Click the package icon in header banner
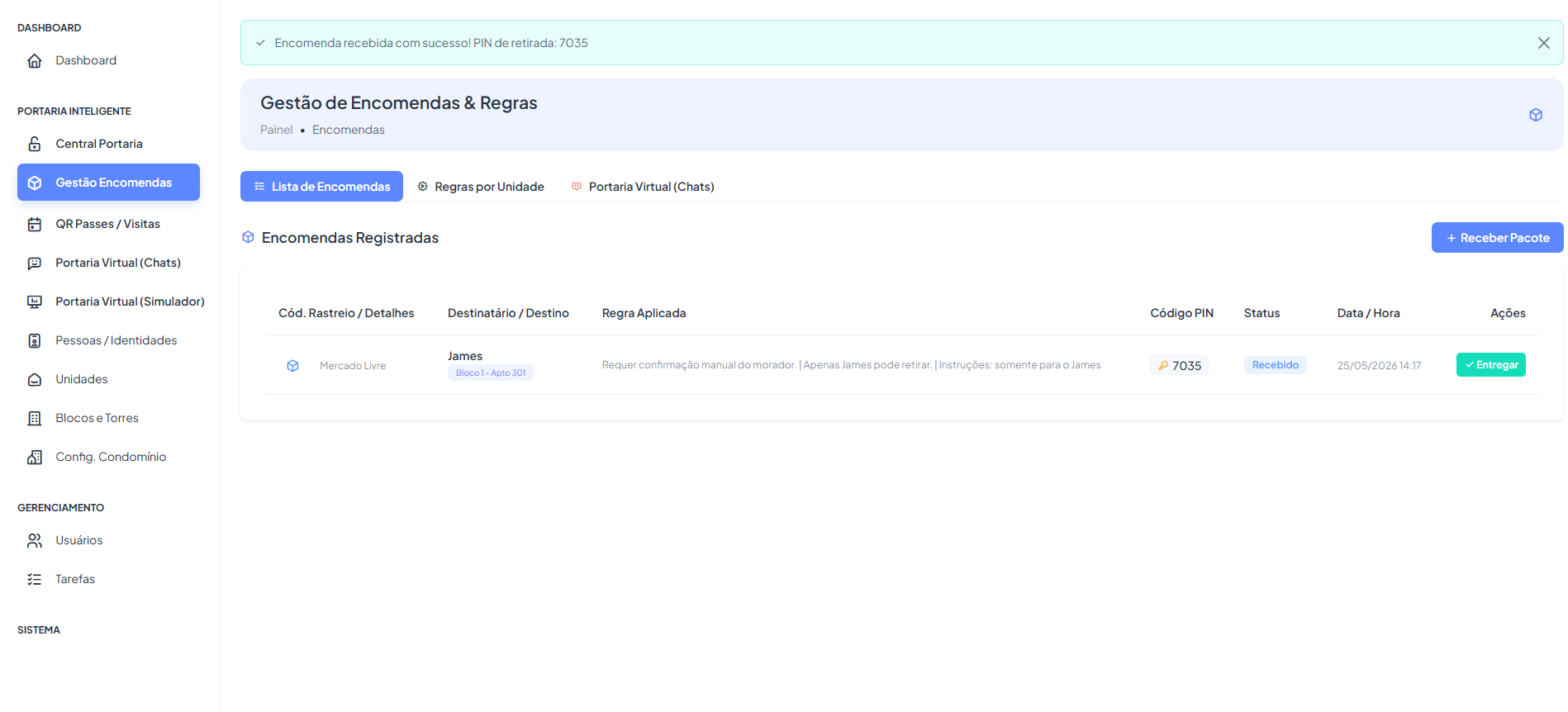1568x712 pixels. pos(1536,115)
